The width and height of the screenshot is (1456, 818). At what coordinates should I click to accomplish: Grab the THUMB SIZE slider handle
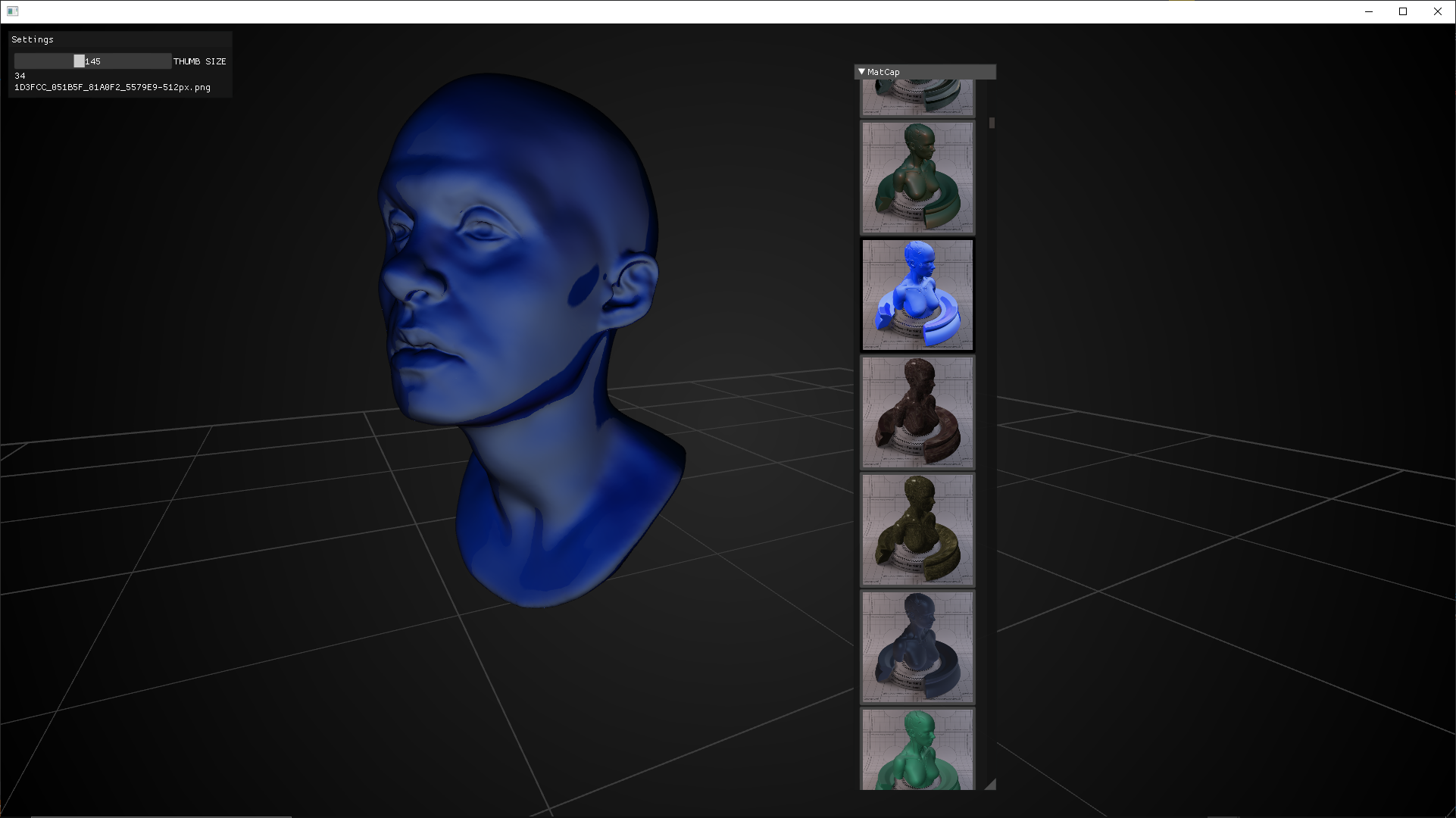(79, 61)
